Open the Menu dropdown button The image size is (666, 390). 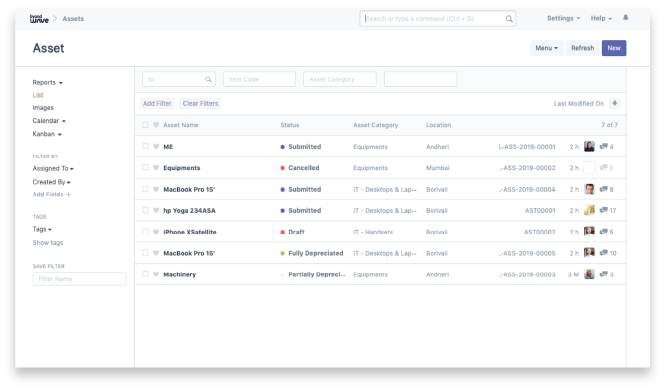pos(546,48)
